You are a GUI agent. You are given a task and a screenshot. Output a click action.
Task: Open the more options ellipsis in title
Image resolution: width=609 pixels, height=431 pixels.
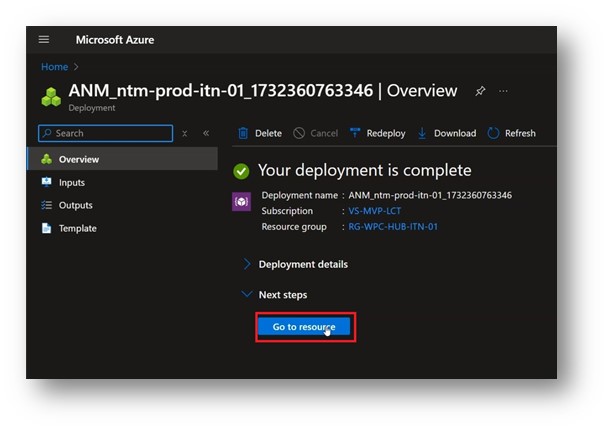[503, 91]
